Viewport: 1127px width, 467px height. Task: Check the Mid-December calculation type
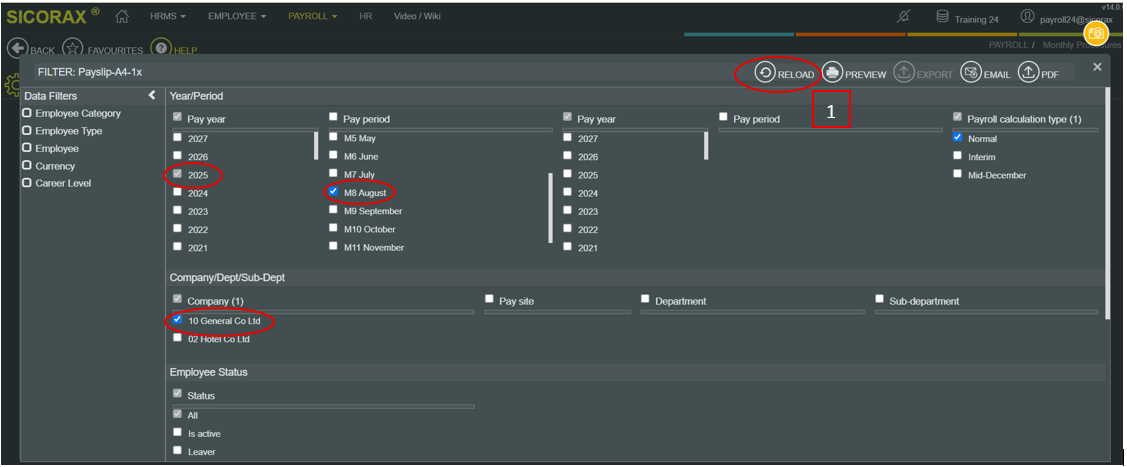click(x=957, y=173)
